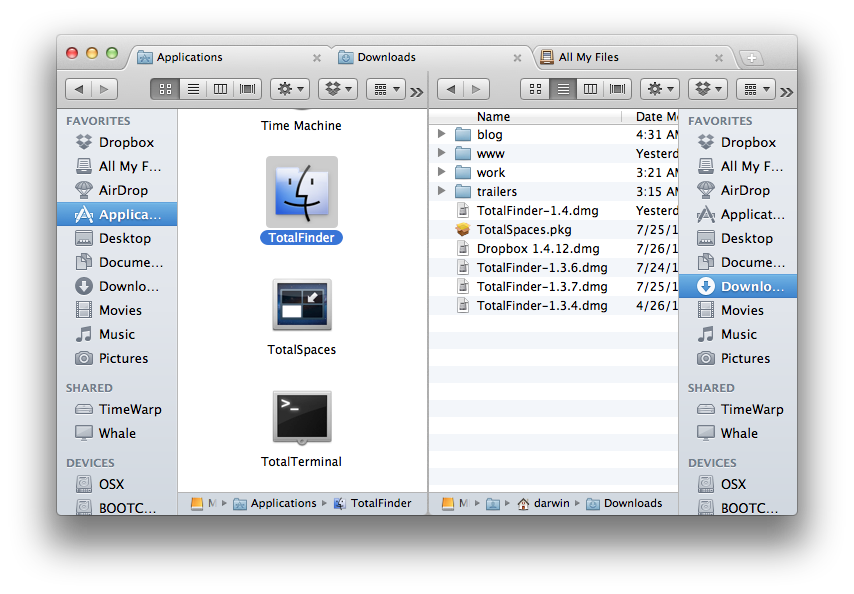Switch right pane to column view
Screen dimensions: 854x594
tap(590, 89)
